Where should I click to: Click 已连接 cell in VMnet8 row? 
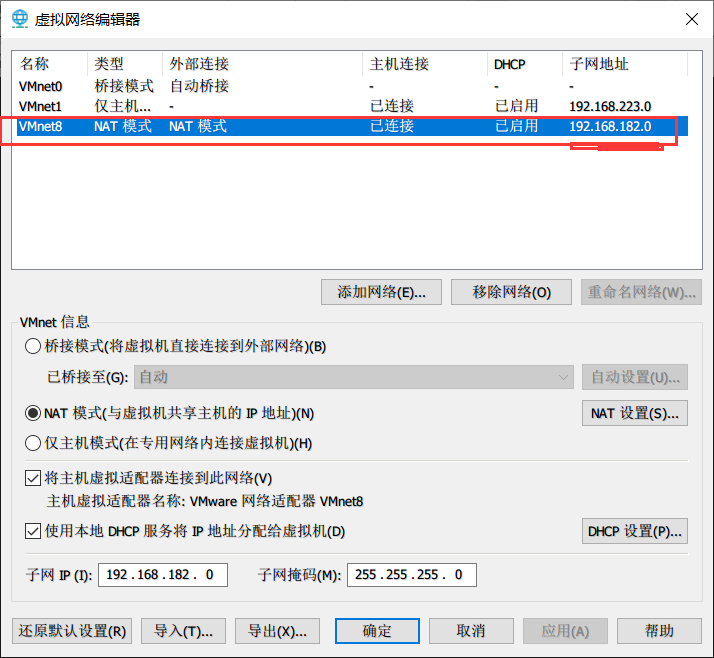tap(392, 126)
